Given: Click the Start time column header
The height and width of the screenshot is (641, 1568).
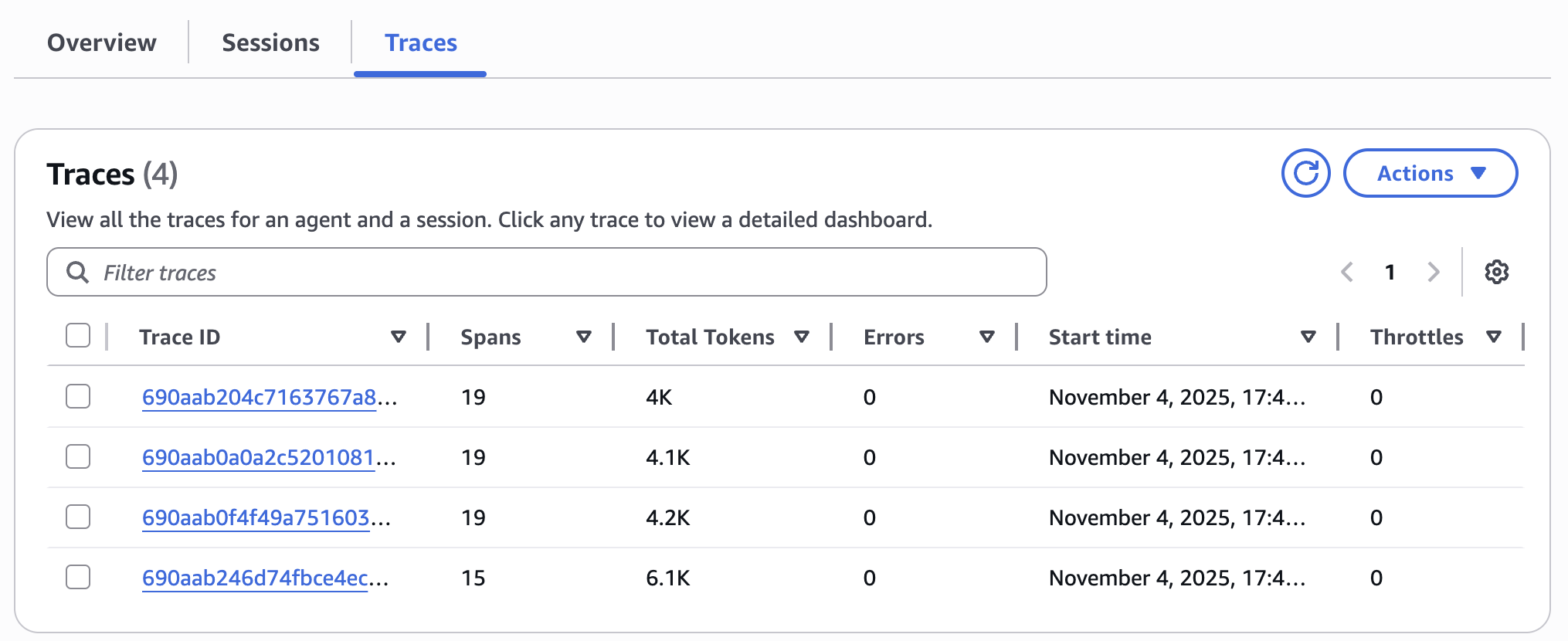Looking at the screenshot, I should point(1100,337).
